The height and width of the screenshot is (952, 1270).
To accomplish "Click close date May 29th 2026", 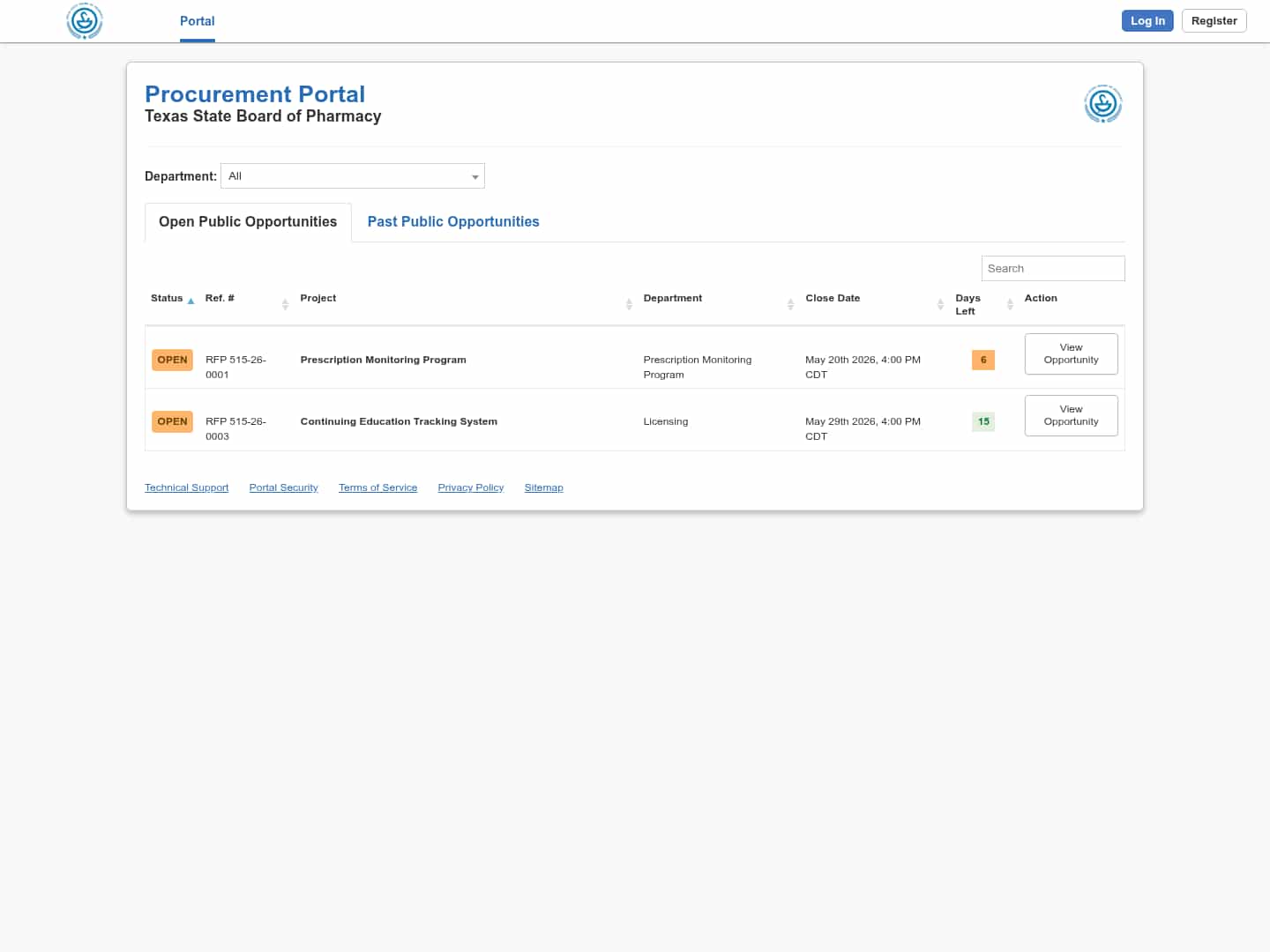I will coord(863,428).
